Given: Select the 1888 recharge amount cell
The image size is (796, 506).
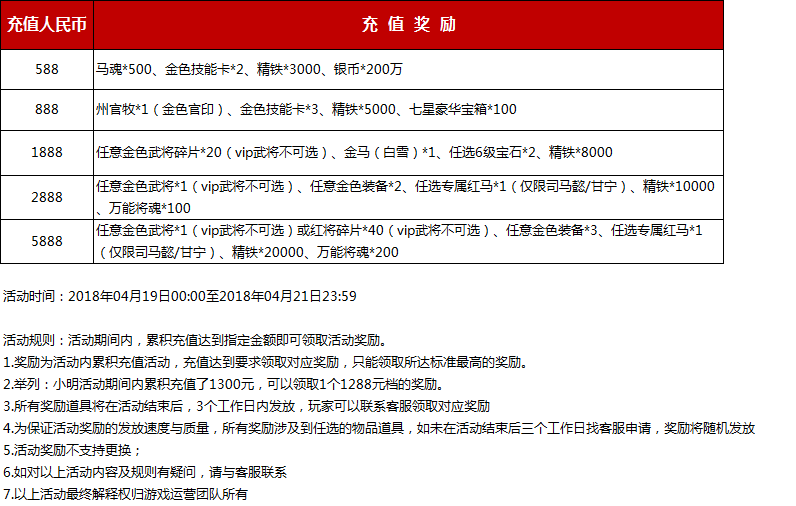Looking at the screenshot, I should click(47, 153).
